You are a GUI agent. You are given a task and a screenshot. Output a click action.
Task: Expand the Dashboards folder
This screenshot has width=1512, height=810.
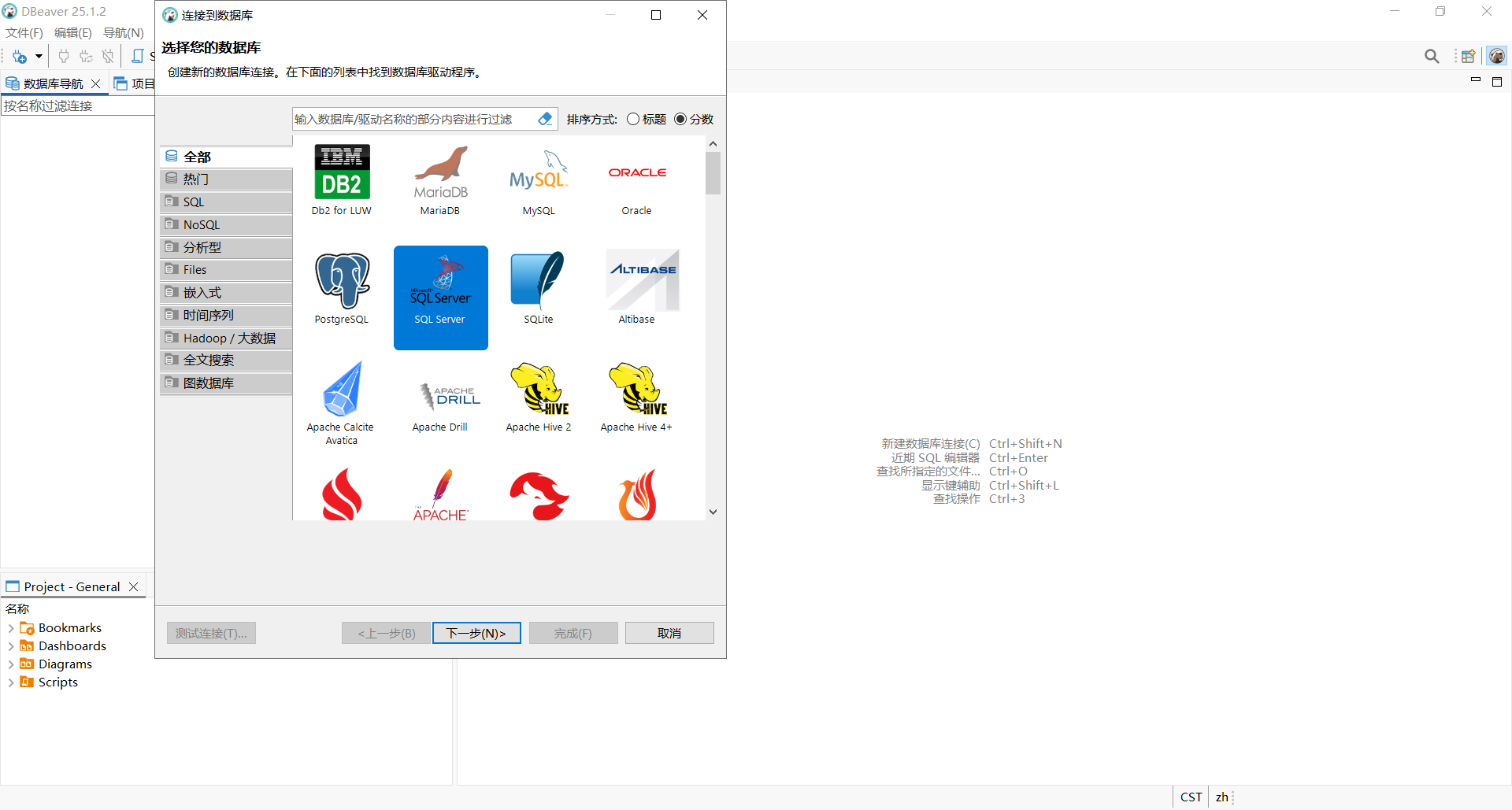point(11,646)
